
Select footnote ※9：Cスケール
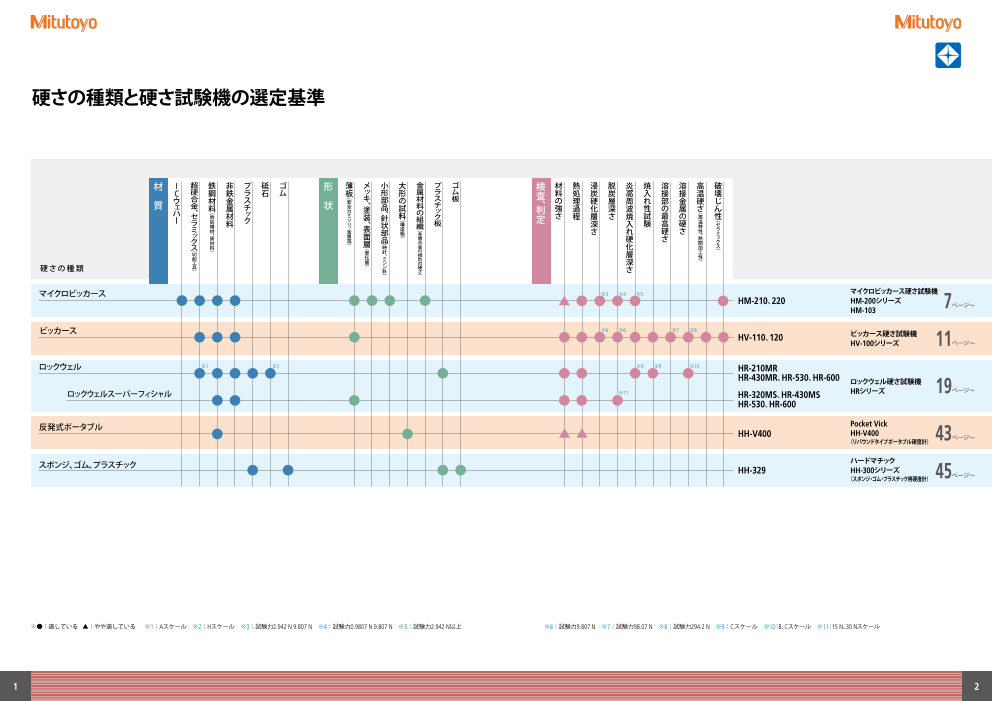736,627
